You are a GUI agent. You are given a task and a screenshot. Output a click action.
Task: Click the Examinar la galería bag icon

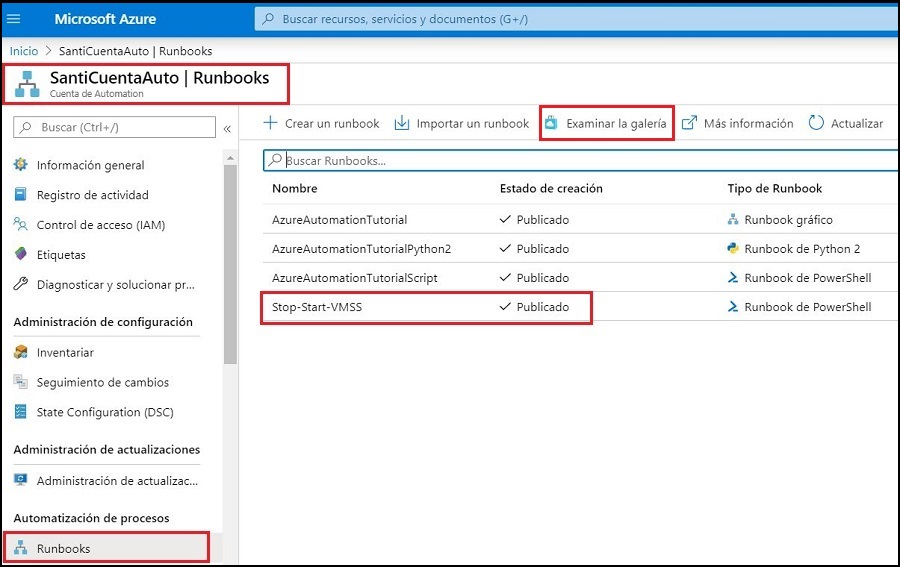coord(551,123)
